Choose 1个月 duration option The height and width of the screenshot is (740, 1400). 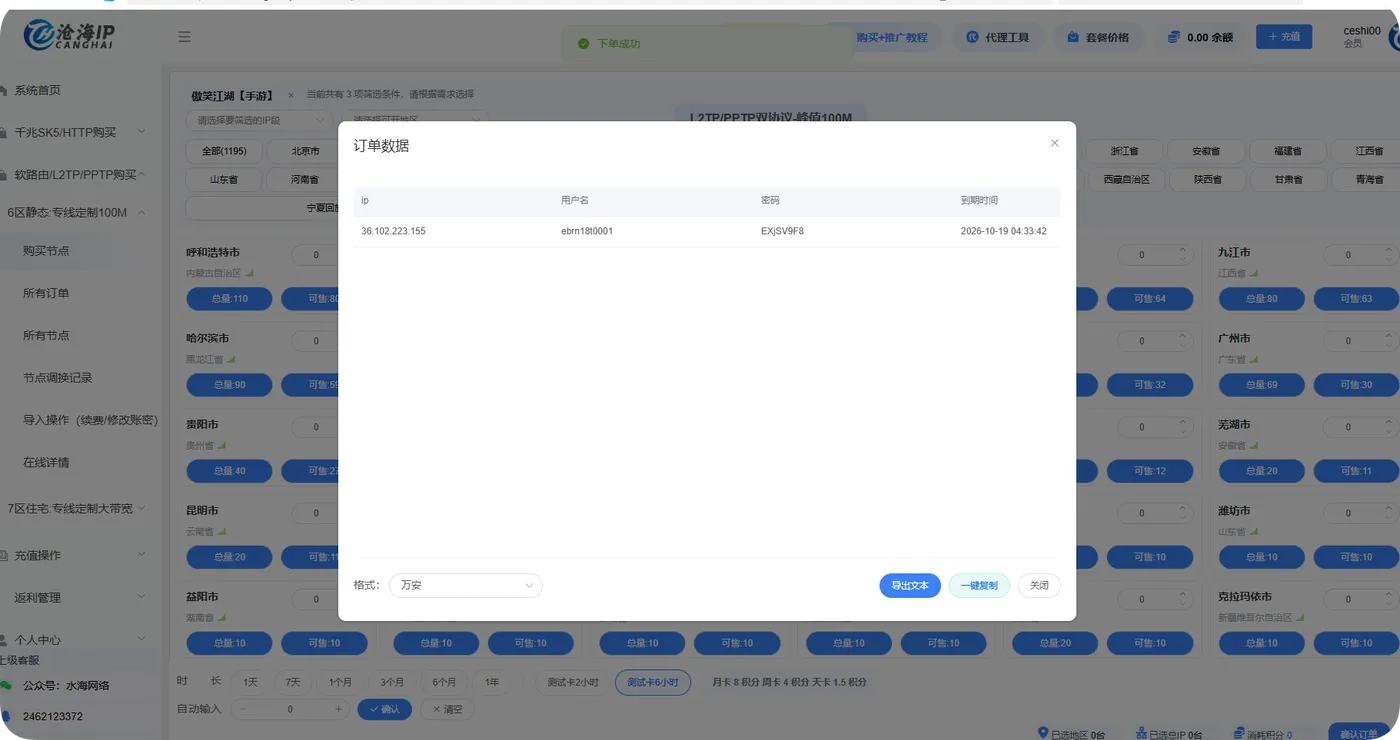[x=340, y=682]
